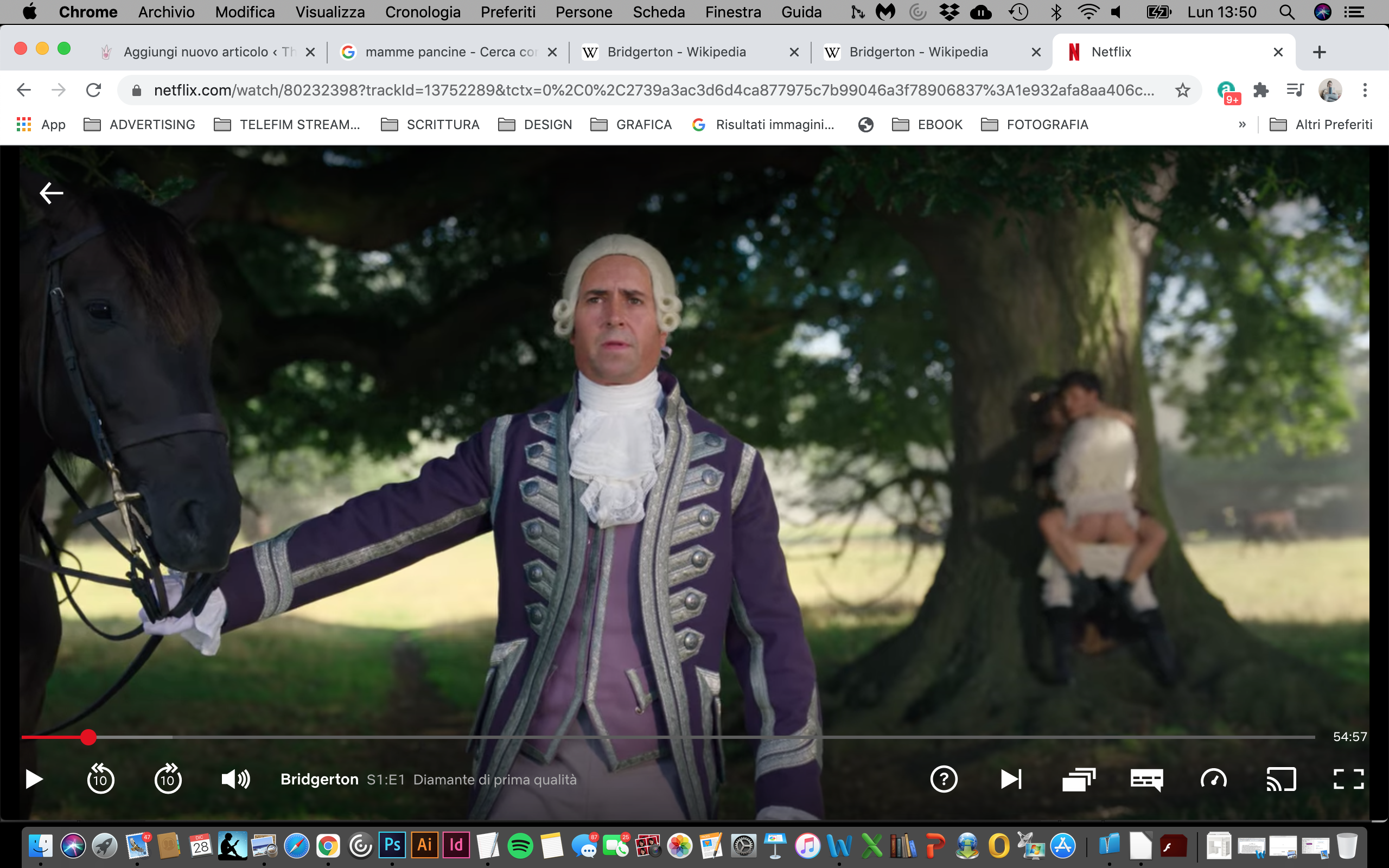Click the back arrow on the Netflix player

pos(51,193)
